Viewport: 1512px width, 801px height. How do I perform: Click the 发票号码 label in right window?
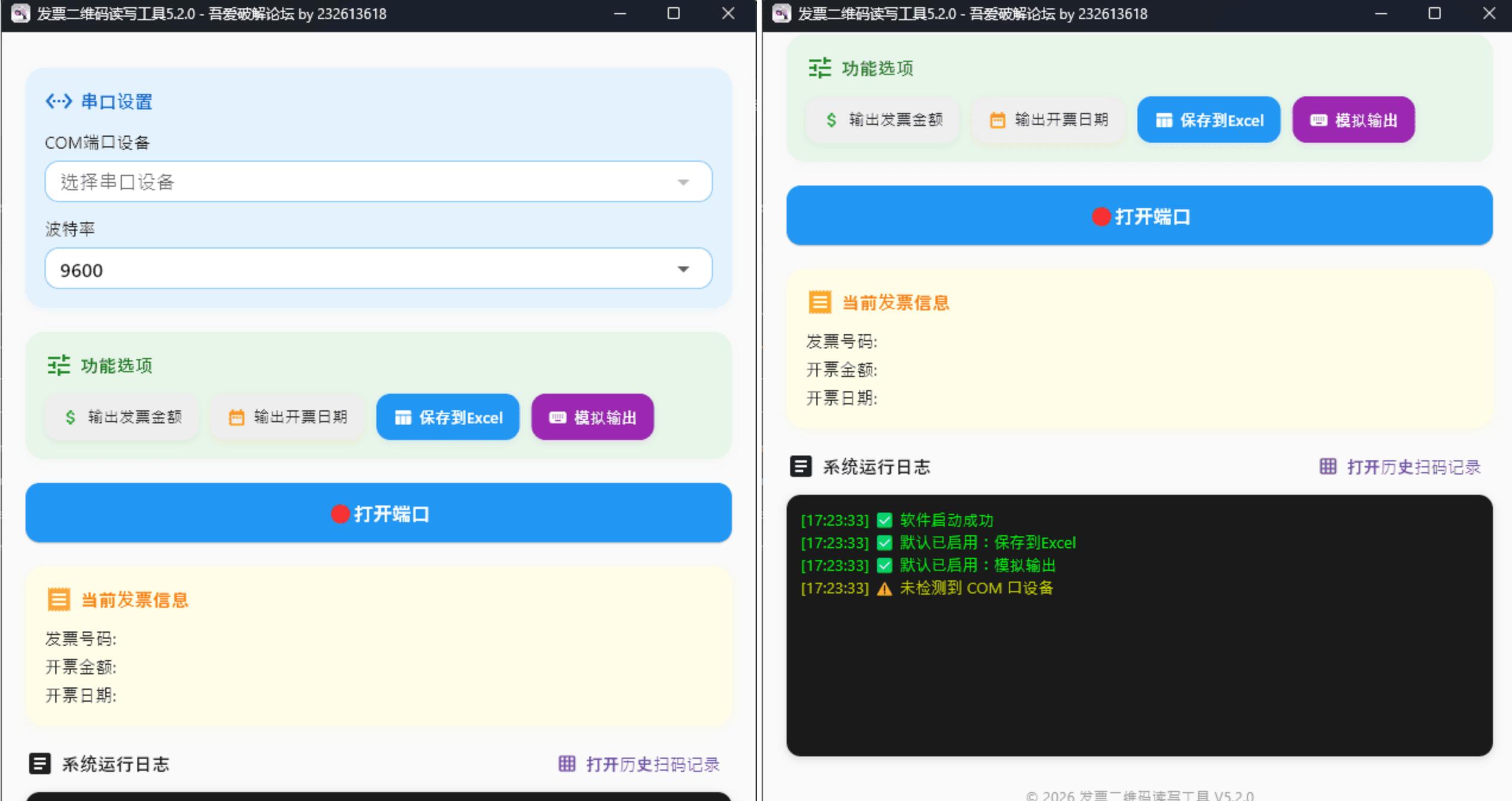point(841,341)
